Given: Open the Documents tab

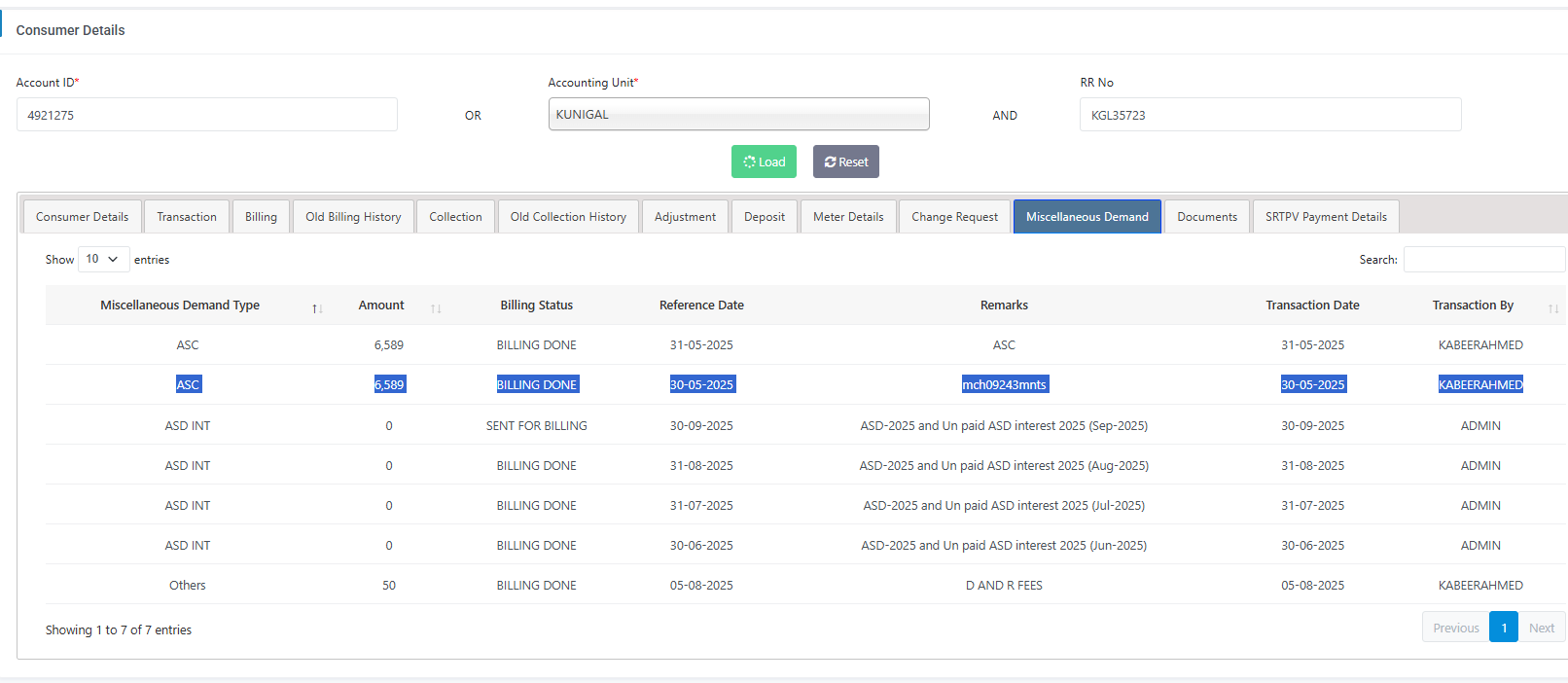Looking at the screenshot, I should click(x=1207, y=217).
